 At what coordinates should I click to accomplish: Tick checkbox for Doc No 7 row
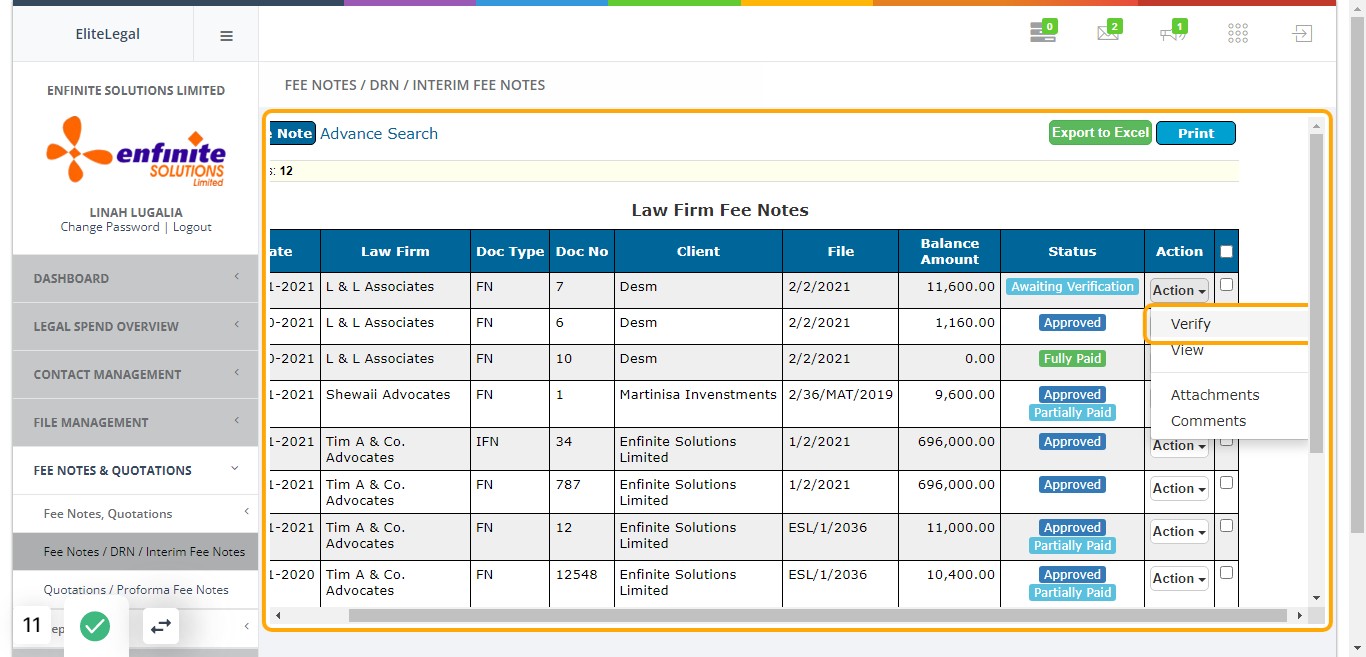(1227, 284)
